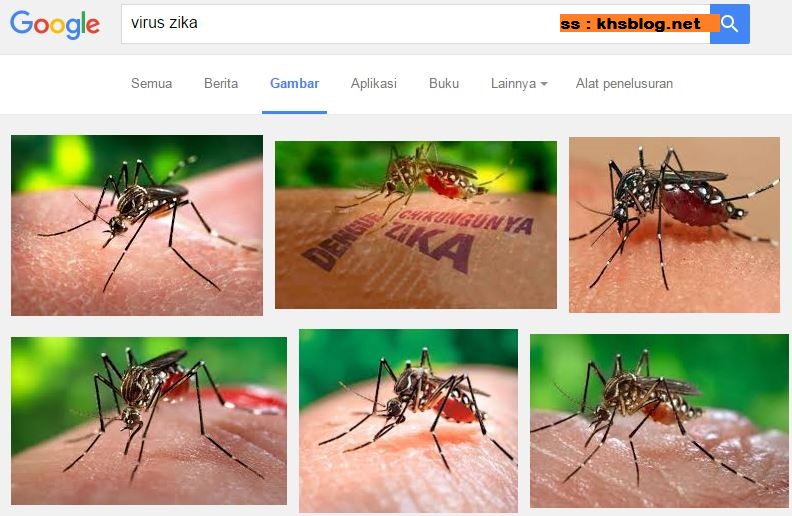Open the Aplikasi tab
792x516 pixels.
[374, 83]
